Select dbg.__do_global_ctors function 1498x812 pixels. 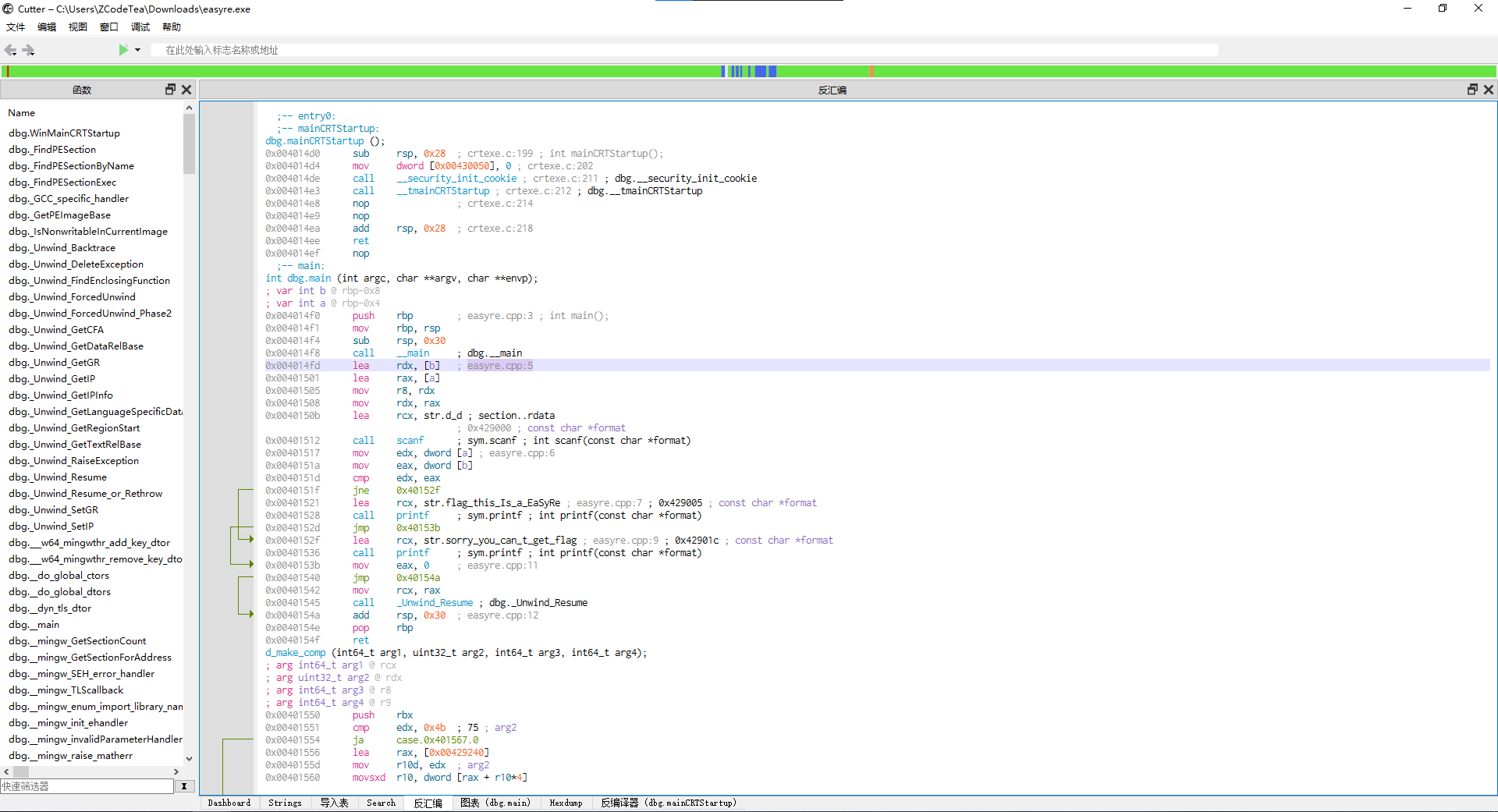(59, 576)
